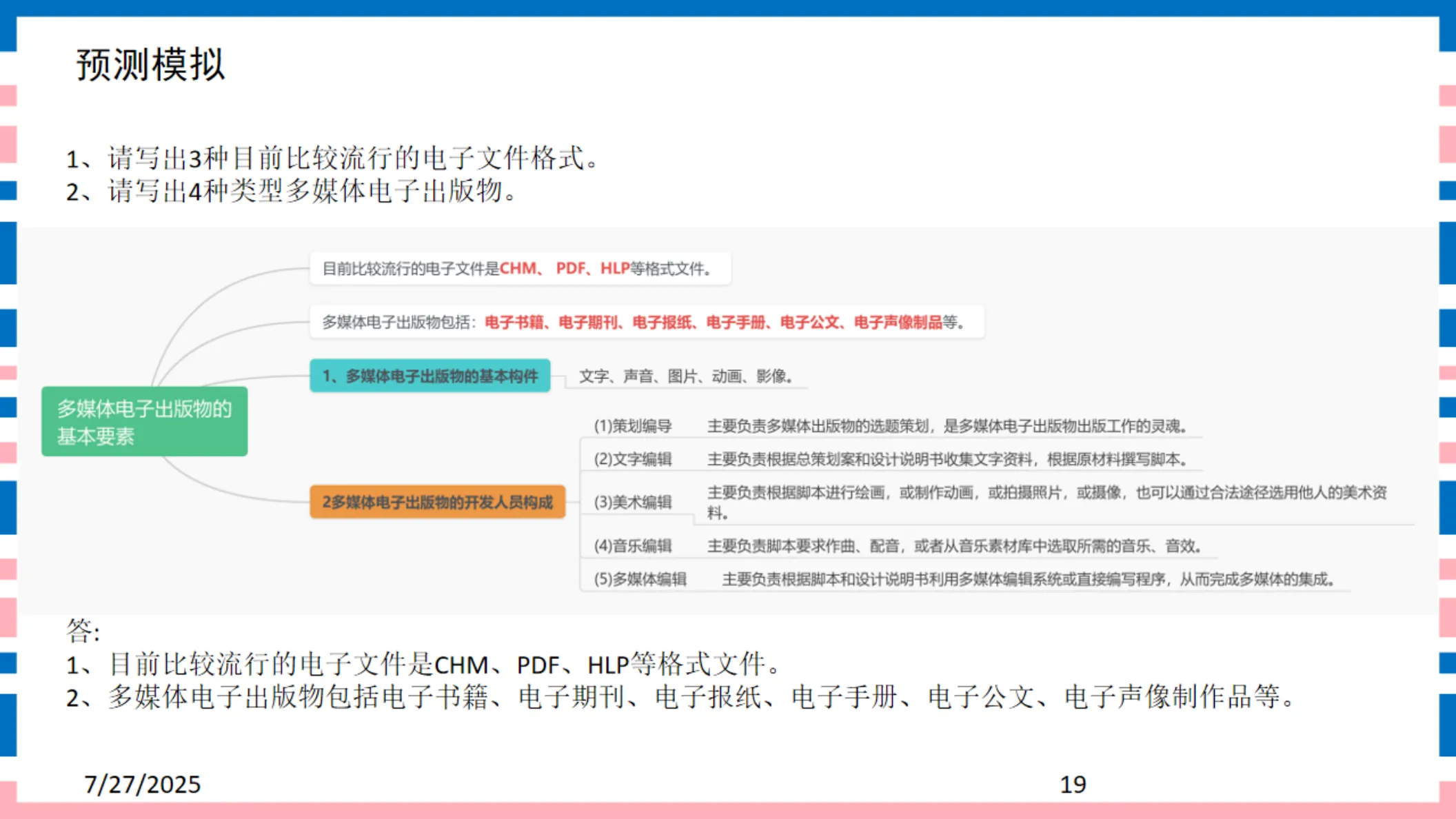
Task: Click description 主要负责多媒体出版物的选题策划
Action: [947, 426]
